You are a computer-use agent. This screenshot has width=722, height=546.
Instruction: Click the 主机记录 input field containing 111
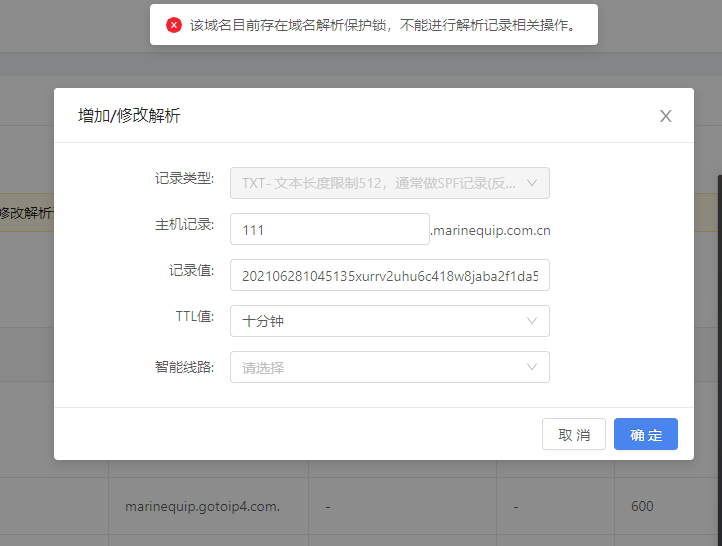click(x=330, y=229)
